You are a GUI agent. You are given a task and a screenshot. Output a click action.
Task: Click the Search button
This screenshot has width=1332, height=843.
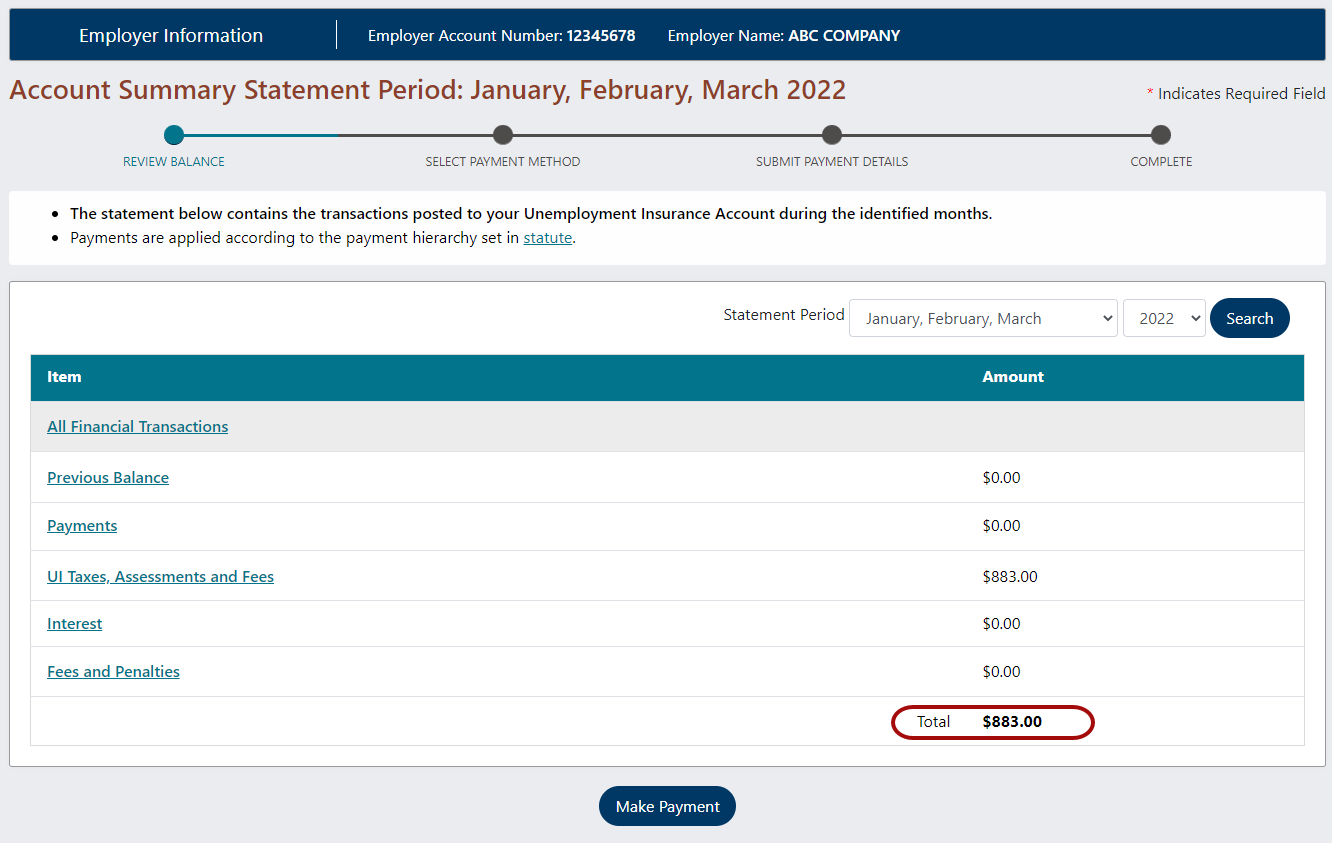(1249, 318)
